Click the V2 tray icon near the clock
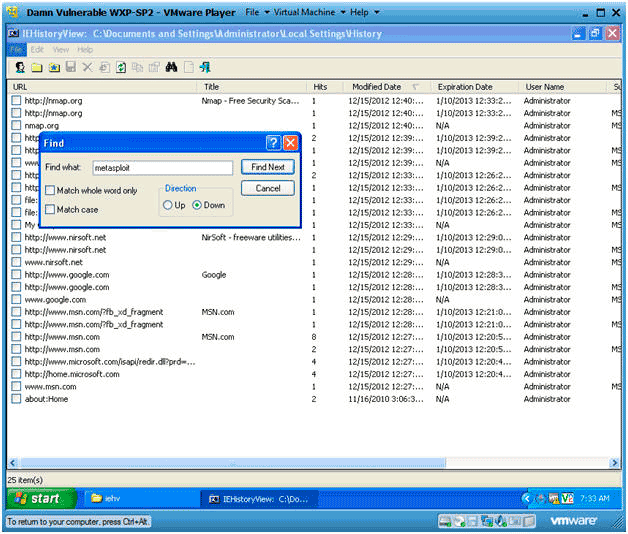This screenshot has width=628, height=534. (x=567, y=498)
